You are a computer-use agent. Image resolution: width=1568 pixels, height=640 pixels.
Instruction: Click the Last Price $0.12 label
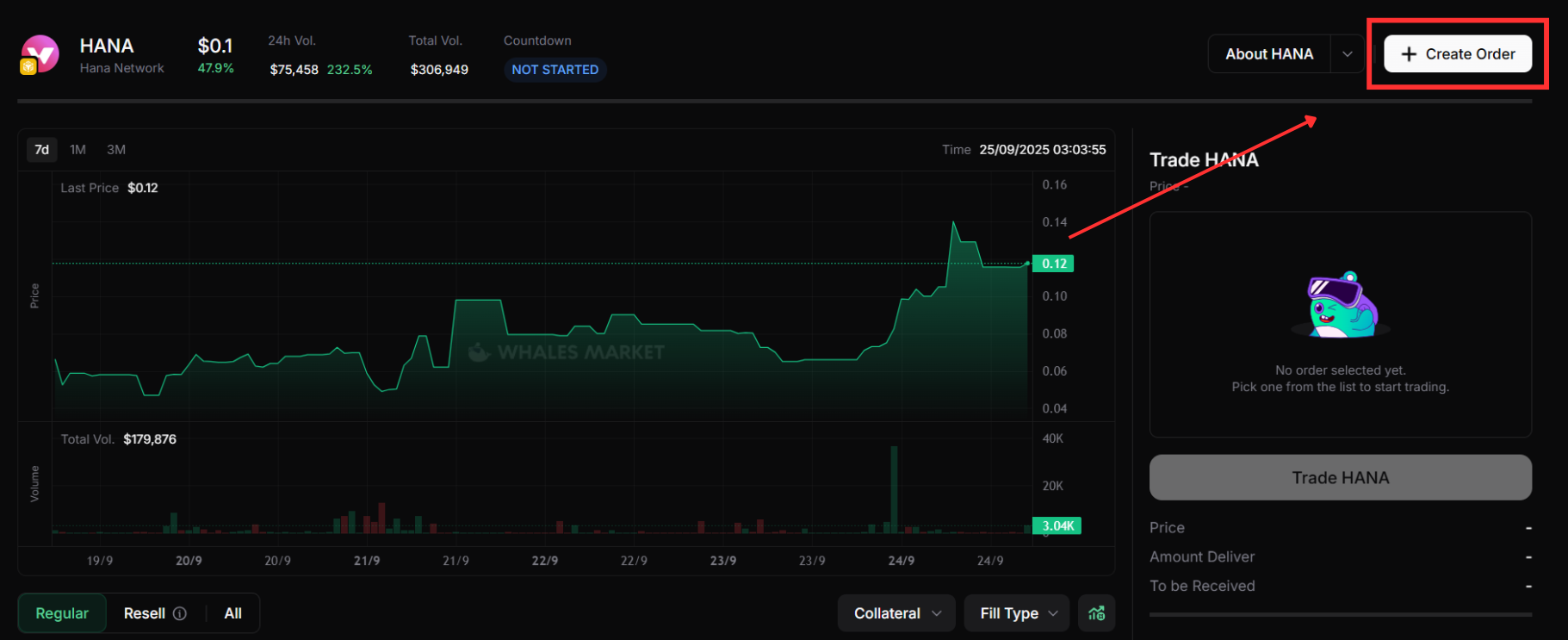tap(109, 188)
